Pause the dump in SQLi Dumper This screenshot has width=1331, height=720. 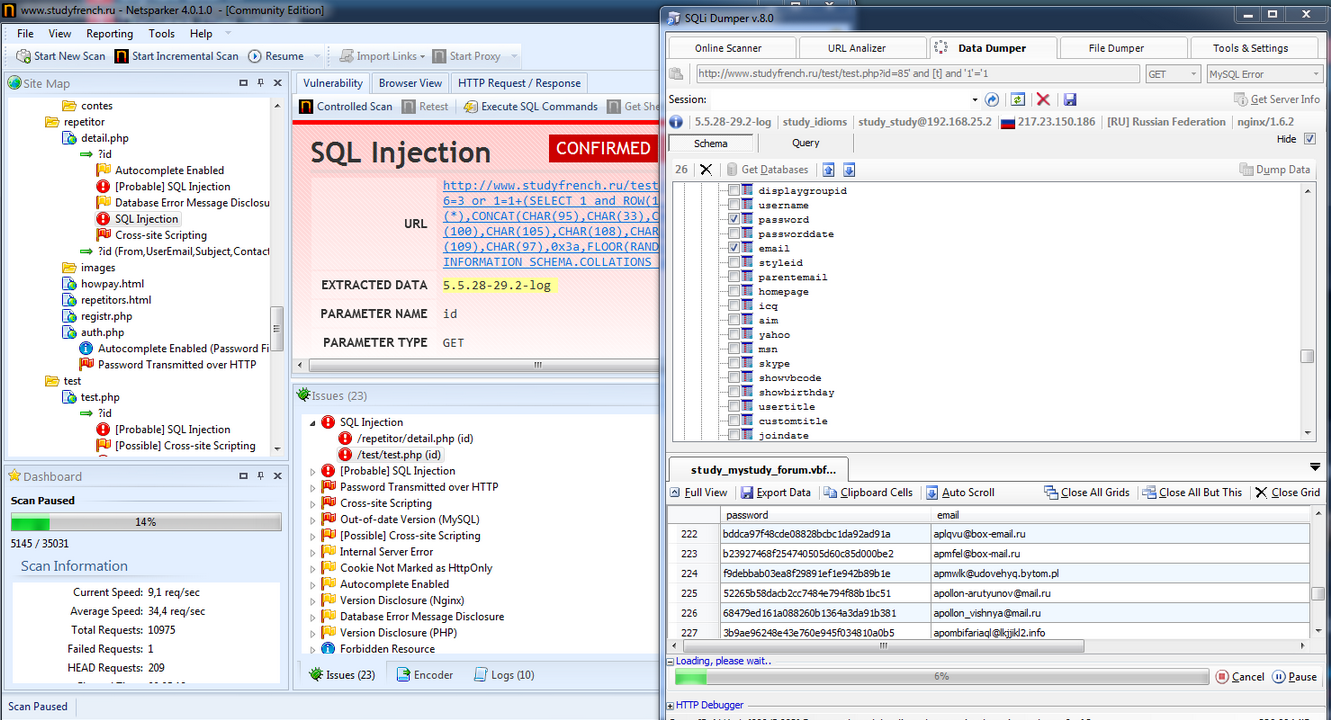click(x=1294, y=677)
